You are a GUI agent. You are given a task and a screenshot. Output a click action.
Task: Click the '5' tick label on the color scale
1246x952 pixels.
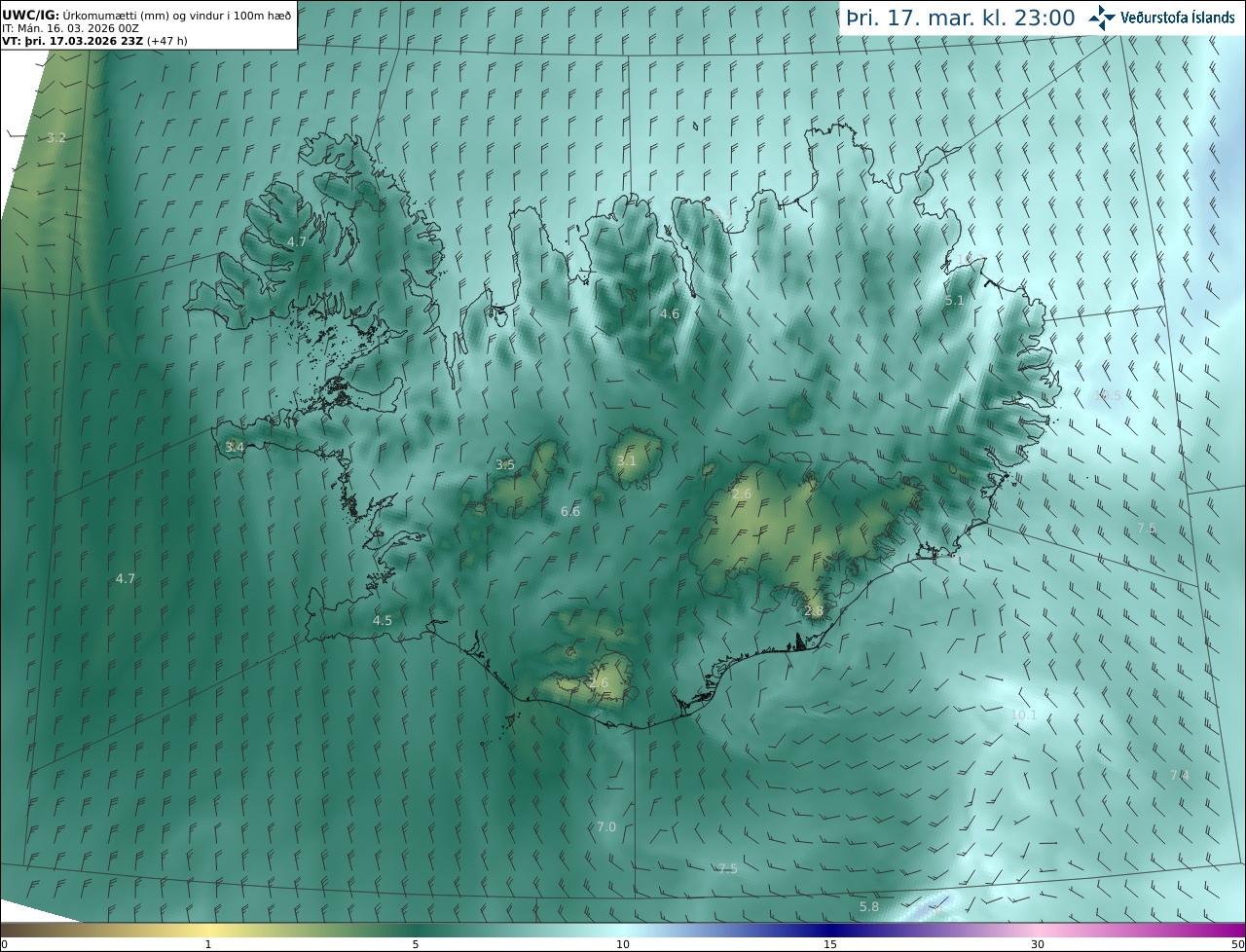coord(416,944)
